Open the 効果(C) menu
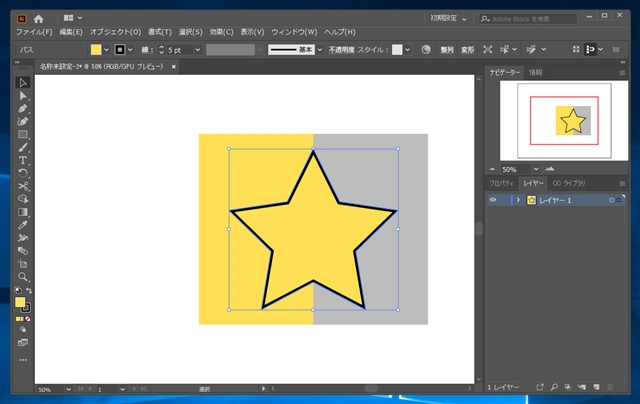640x404 pixels. click(221, 32)
